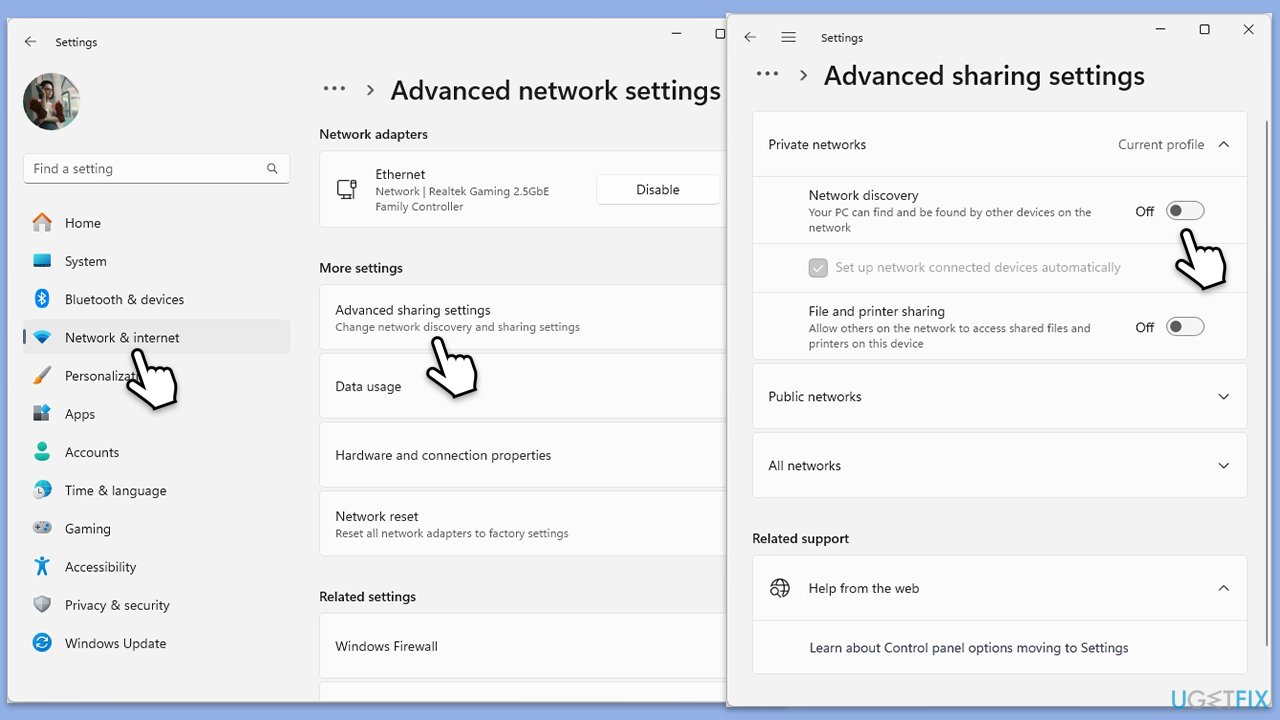Screen dimensions: 1280x720
Task: Go back in Advanced sharing settings window
Action: point(750,37)
